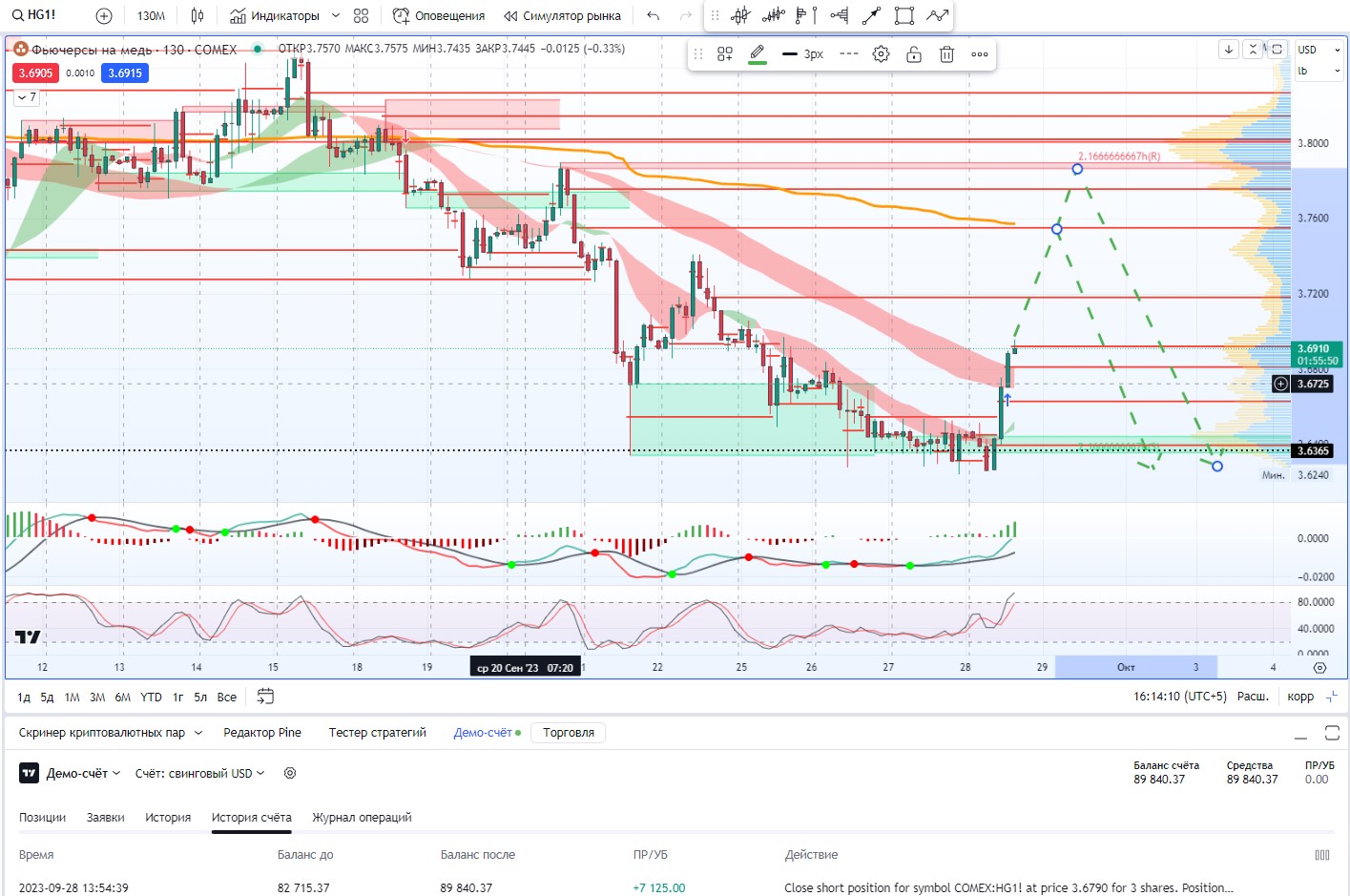1350x896 pixels.
Task: Click red sell price 3.6905
Action: point(35,73)
